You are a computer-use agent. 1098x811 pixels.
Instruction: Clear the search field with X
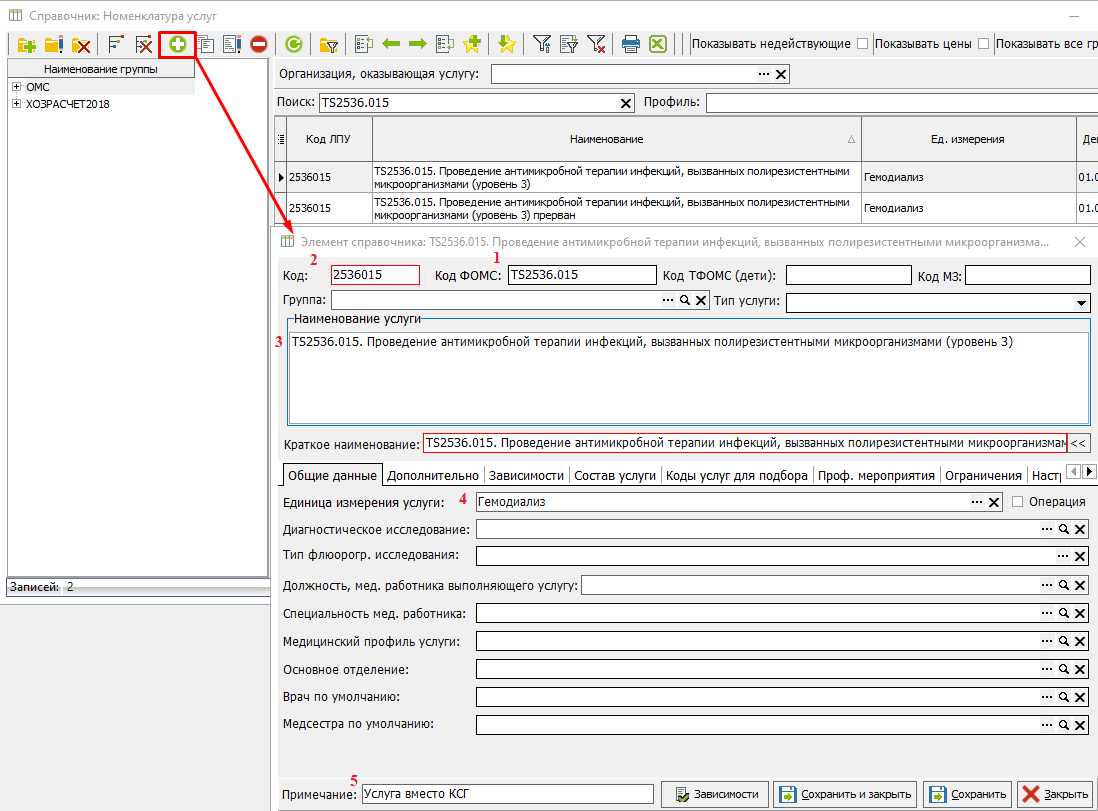tap(627, 103)
